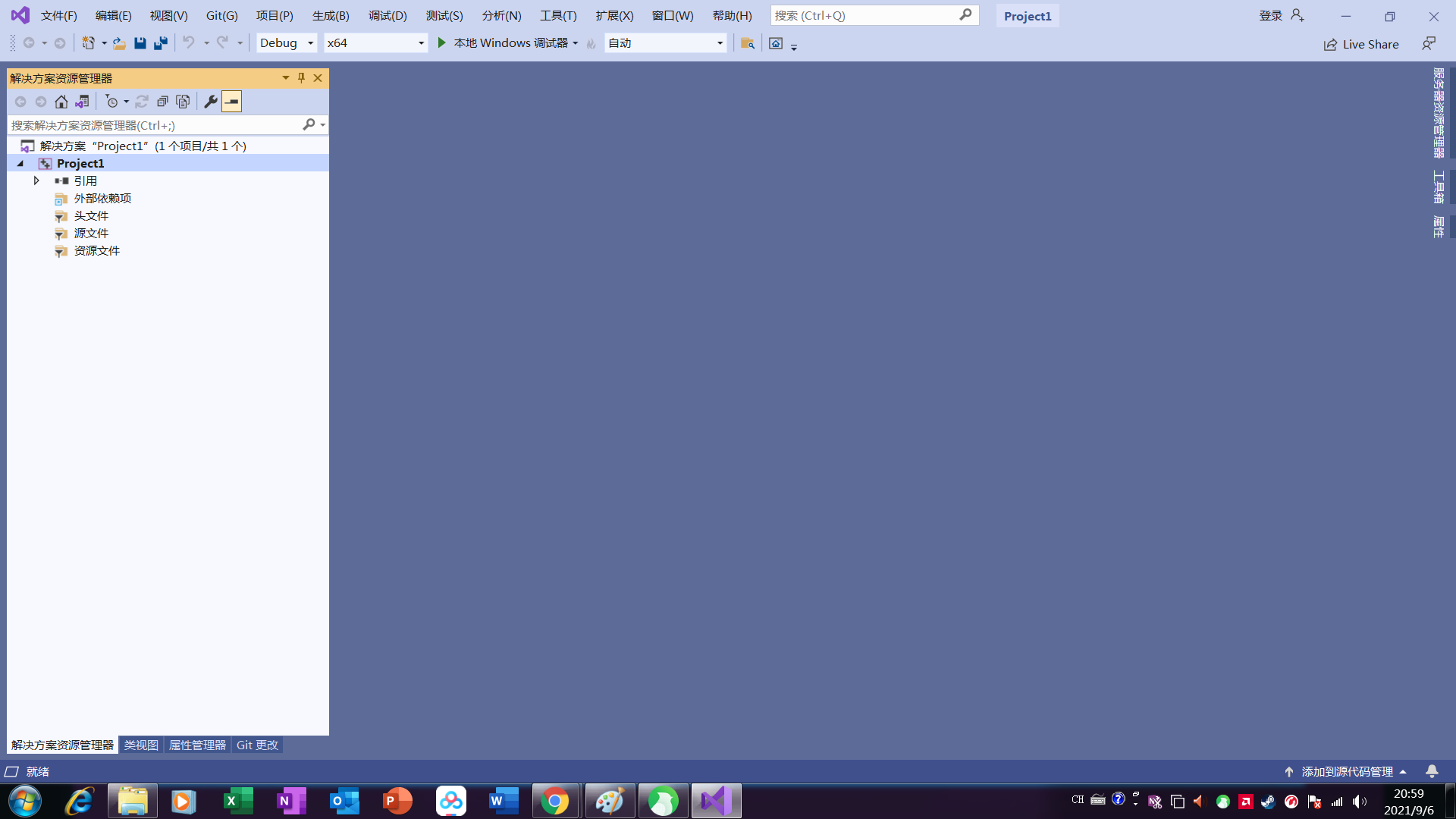Click the 添加到源代码管理 status bar button
This screenshot has height=819, width=1456.
click(1346, 771)
